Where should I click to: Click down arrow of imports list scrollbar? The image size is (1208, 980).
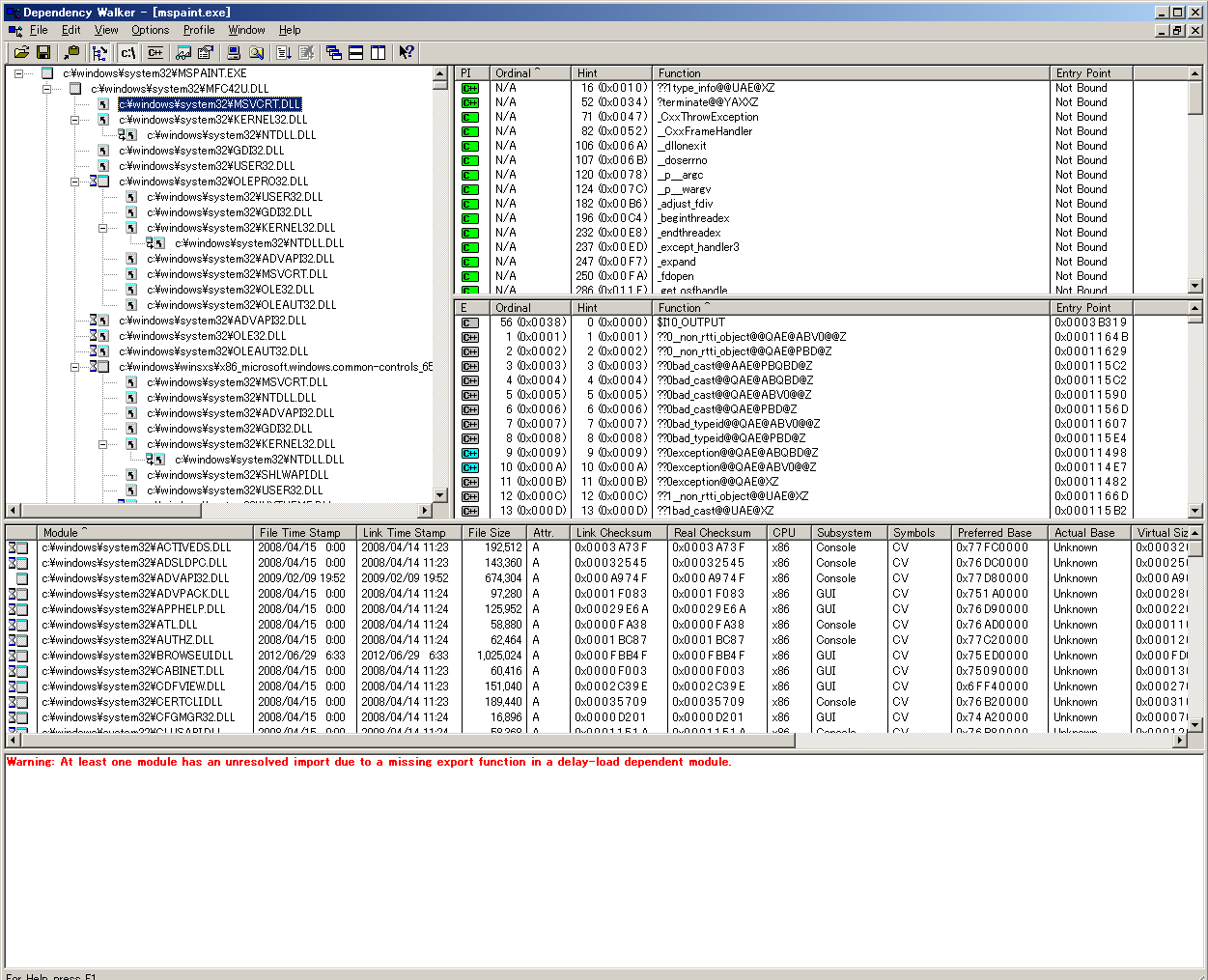(1195, 286)
